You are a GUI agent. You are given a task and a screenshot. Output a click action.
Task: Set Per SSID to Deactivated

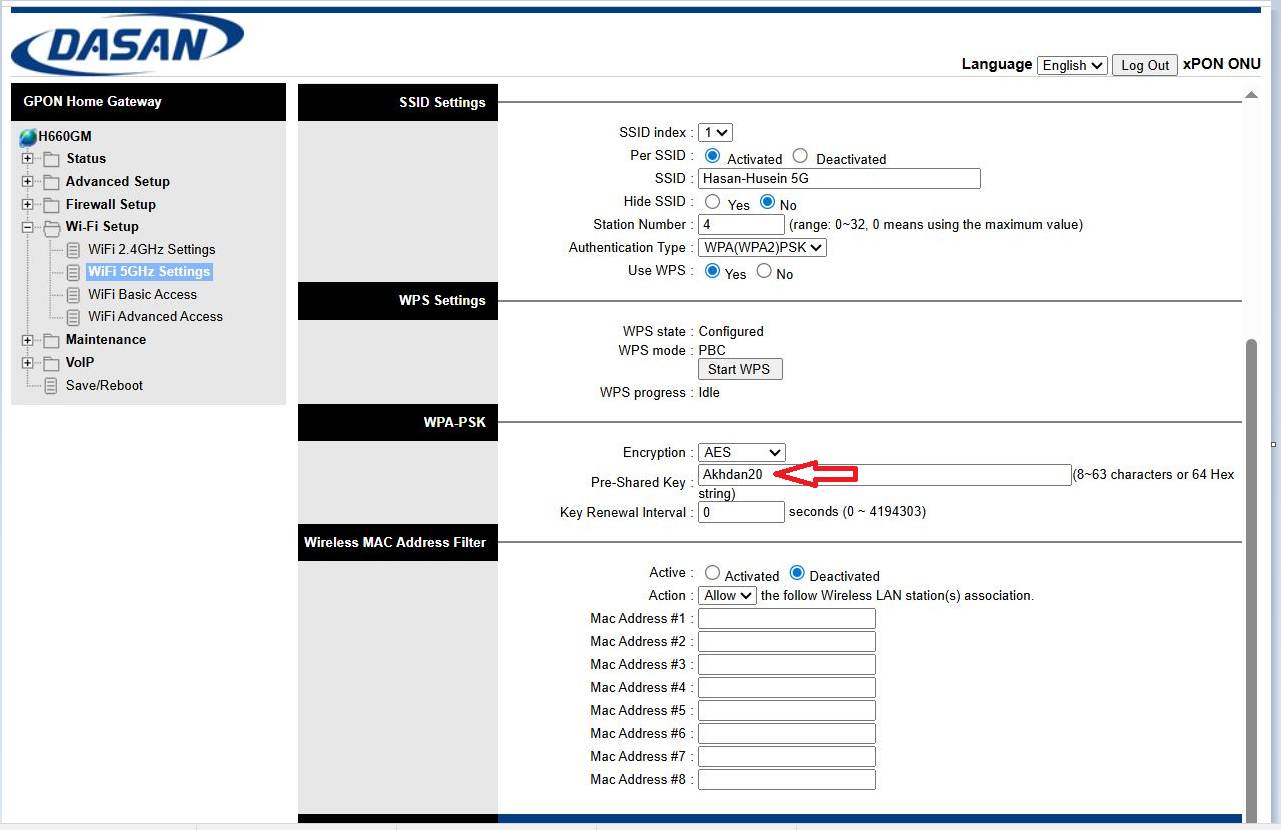tap(799, 156)
